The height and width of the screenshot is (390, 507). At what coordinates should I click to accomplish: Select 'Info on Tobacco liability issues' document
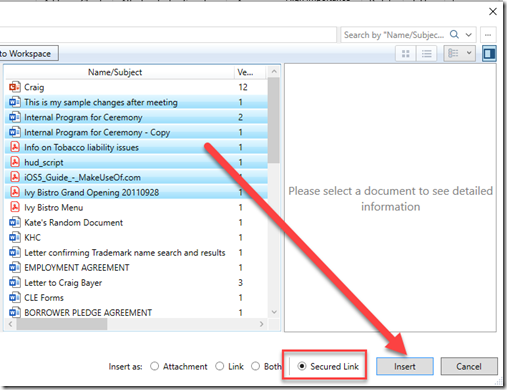(81, 147)
